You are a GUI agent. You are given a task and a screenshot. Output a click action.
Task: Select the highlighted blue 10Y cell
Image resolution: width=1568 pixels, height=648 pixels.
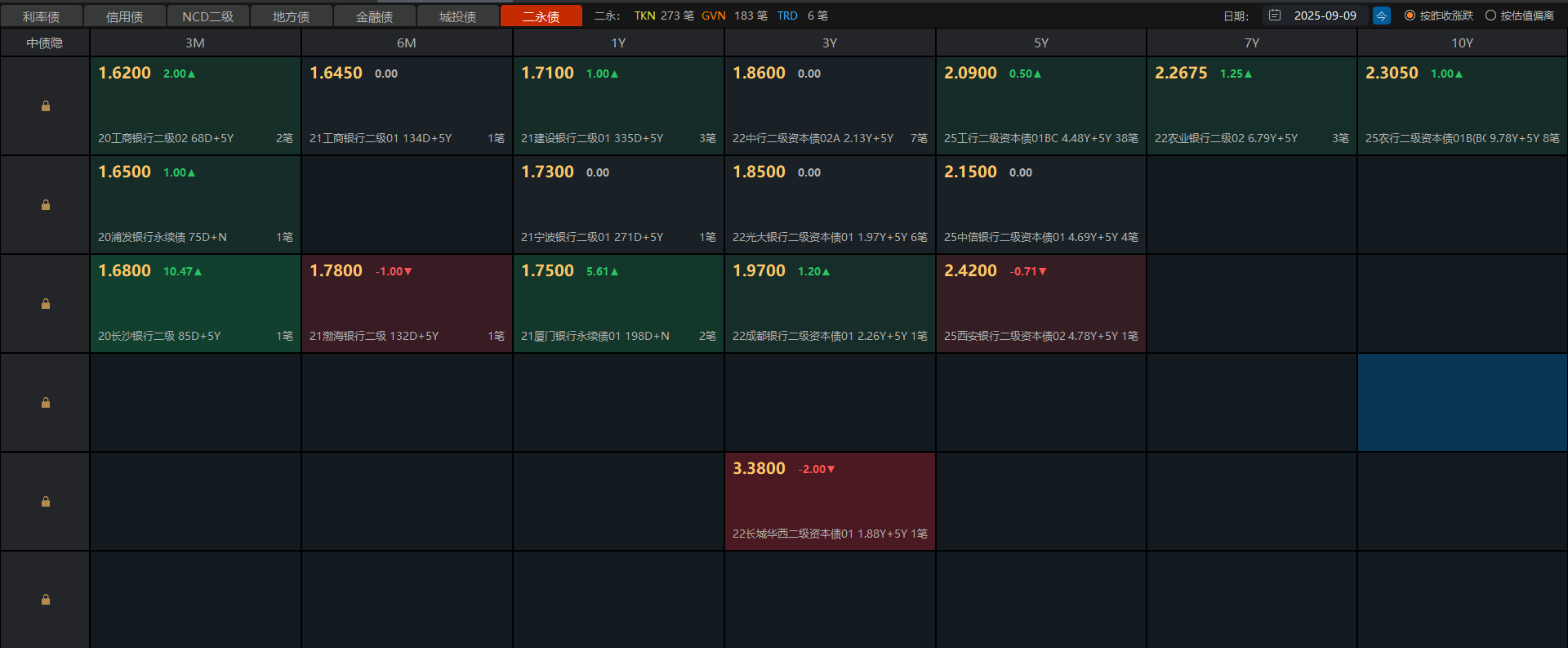[1463, 403]
